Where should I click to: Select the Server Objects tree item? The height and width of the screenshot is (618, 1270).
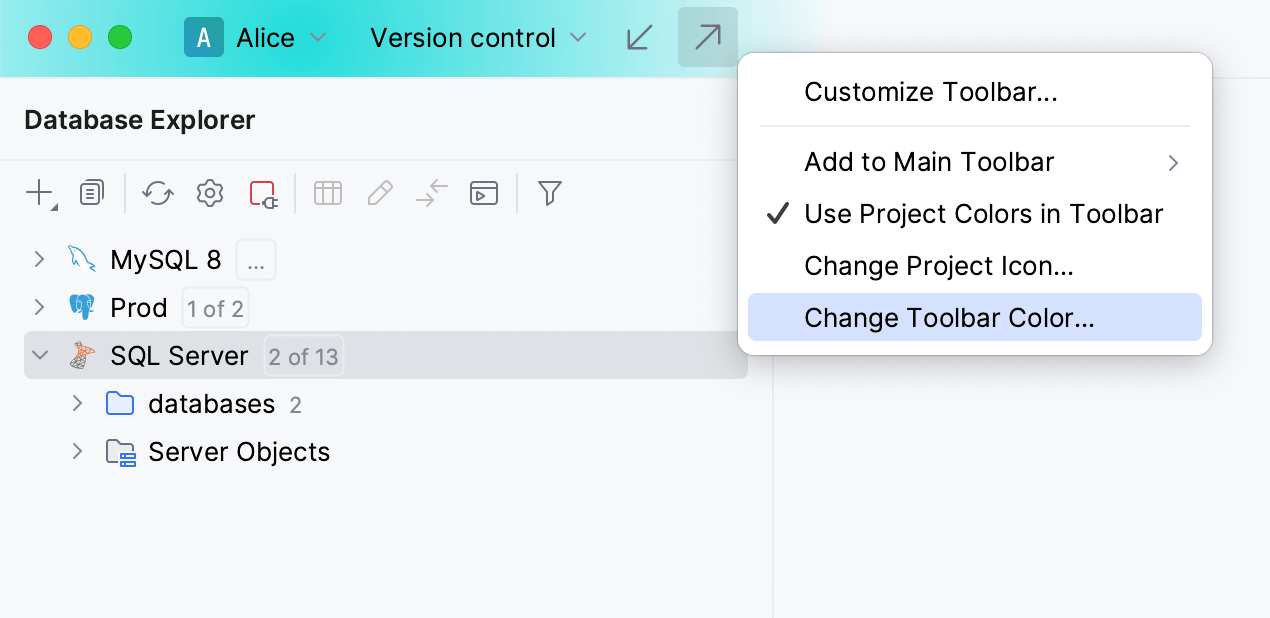coord(238,452)
